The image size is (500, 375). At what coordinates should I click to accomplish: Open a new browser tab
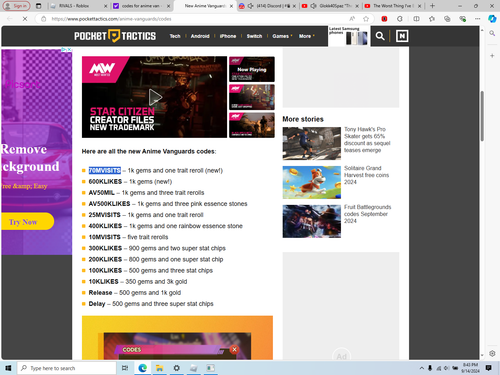432,6
